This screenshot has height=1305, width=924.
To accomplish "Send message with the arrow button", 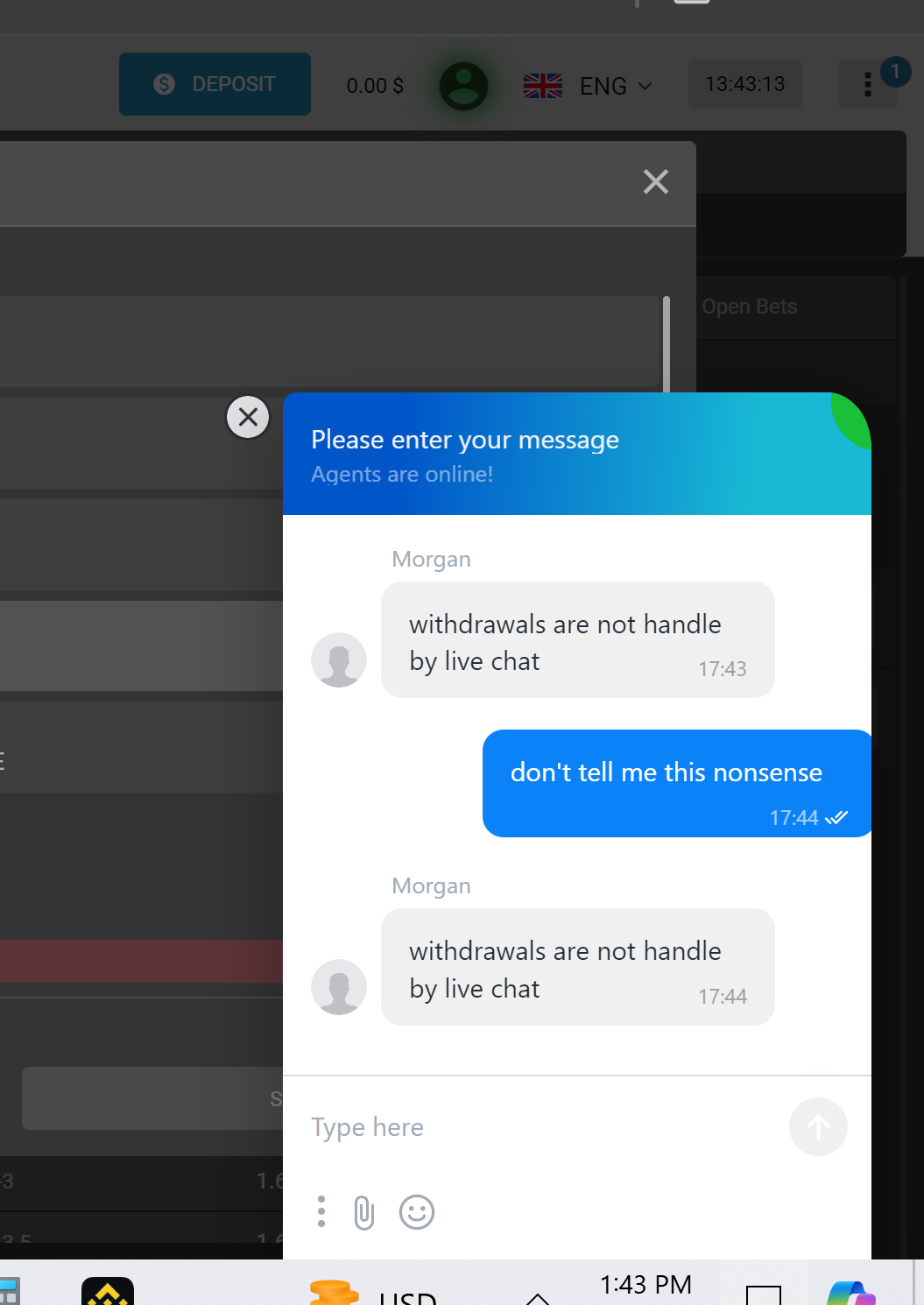I will (818, 1127).
